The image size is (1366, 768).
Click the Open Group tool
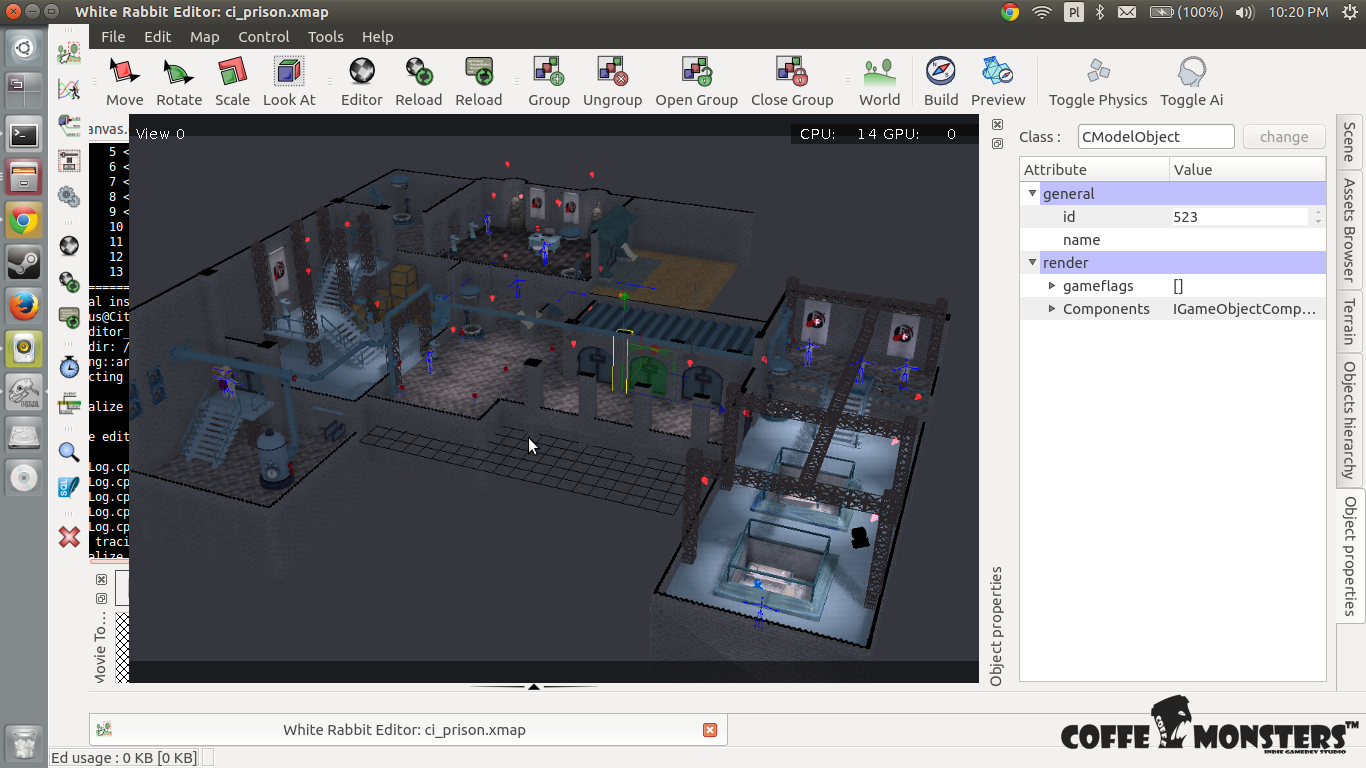click(697, 82)
